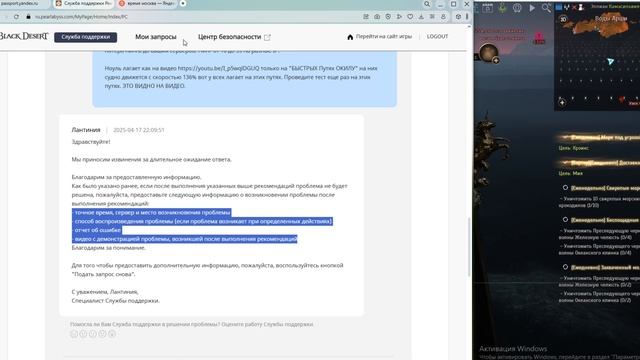Reload the page in the browser
640x360 pixels.
coord(16,17)
